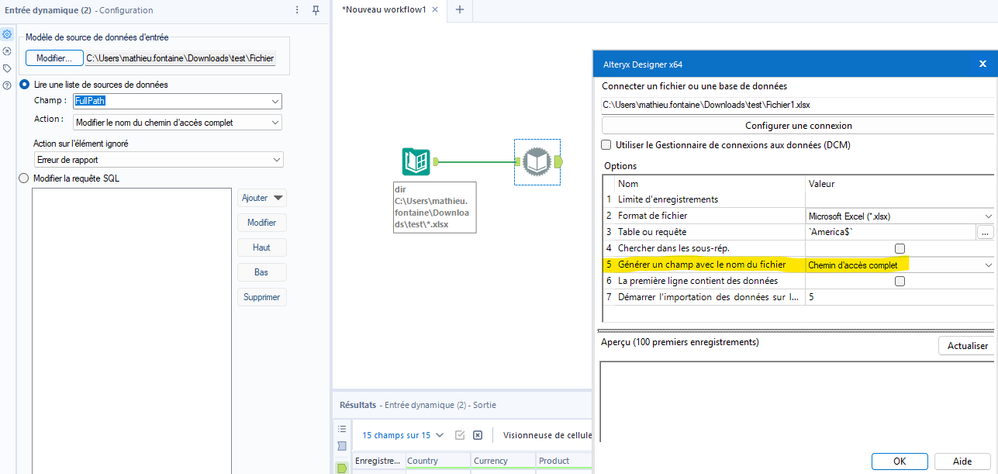Select the Product column header in Results

click(563, 461)
